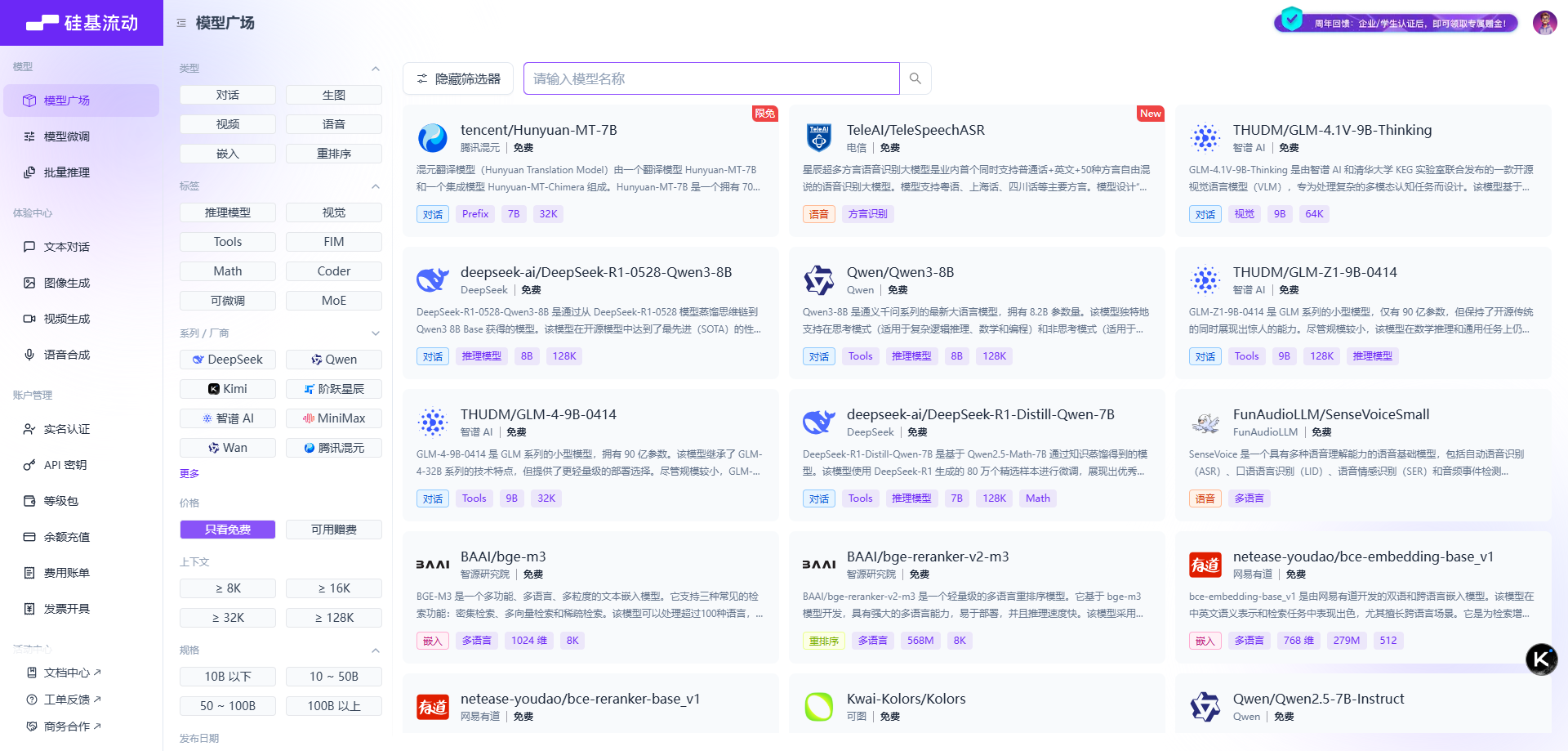1568x751 pixels.
Task: Click the 硅基流动 logo in the header
Action: (82, 23)
